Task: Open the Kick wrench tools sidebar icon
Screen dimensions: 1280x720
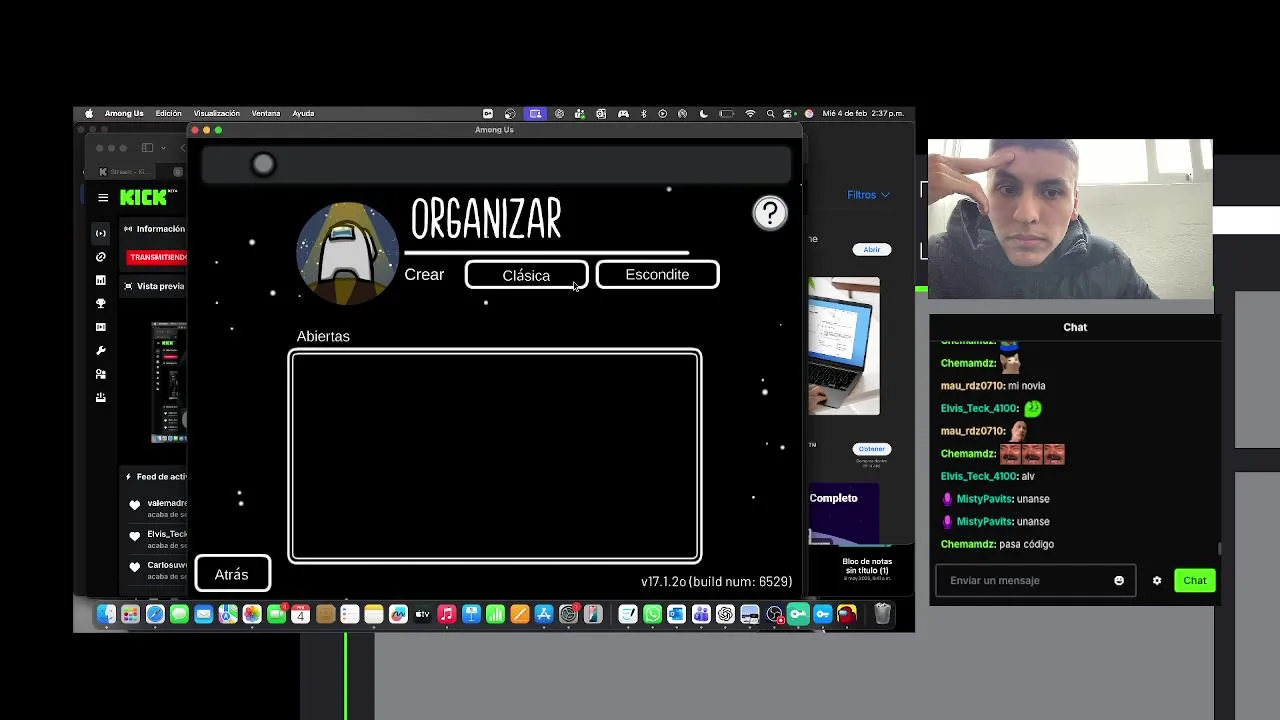Action: 101,350
